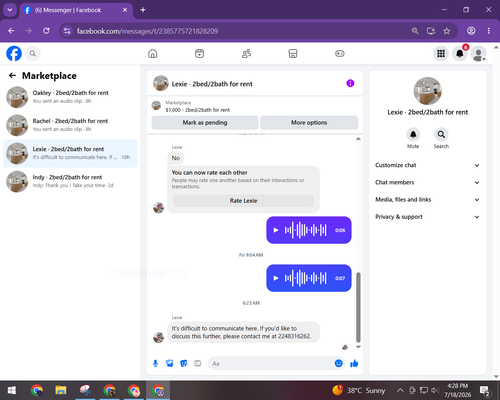This screenshot has width=500, height=400.
Task: View site information icon in address bar
Action: point(67,31)
